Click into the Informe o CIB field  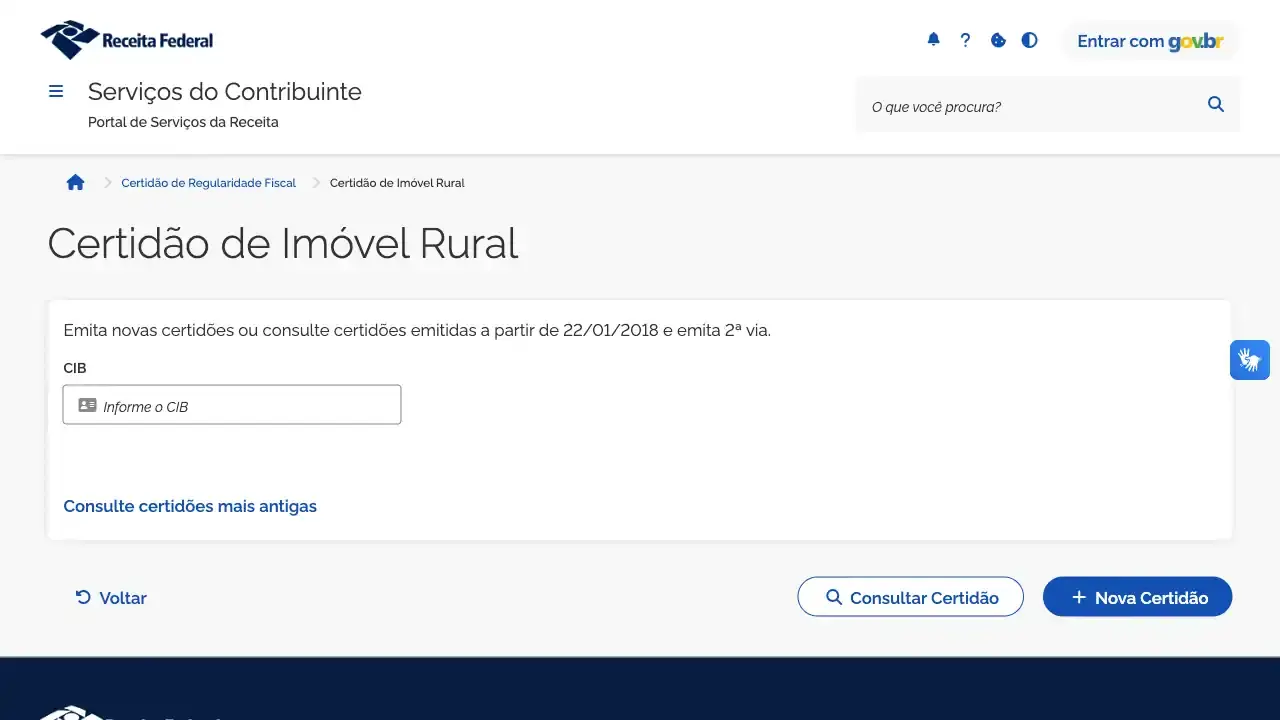click(x=232, y=405)
